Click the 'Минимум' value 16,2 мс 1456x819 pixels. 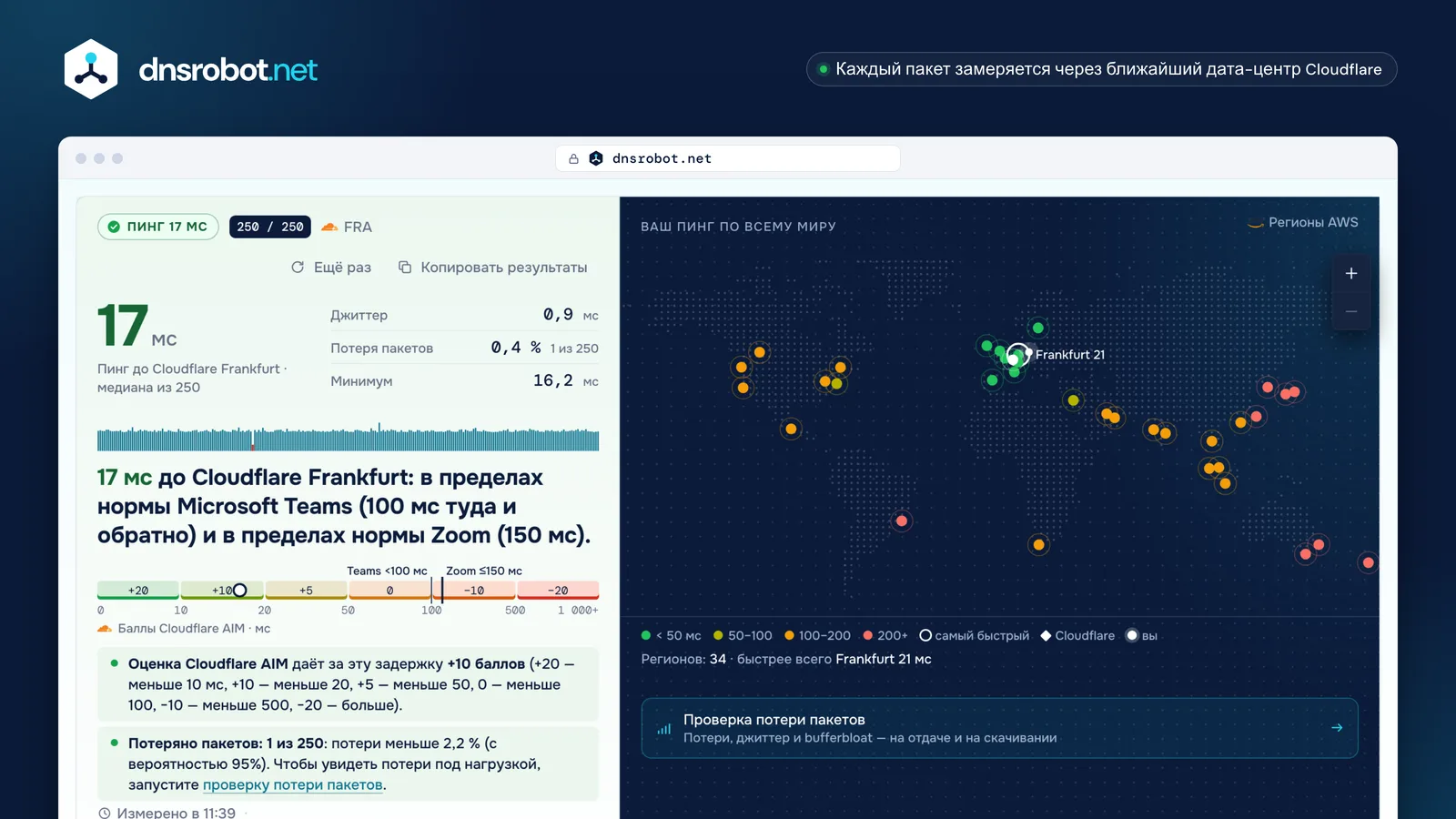565,380
